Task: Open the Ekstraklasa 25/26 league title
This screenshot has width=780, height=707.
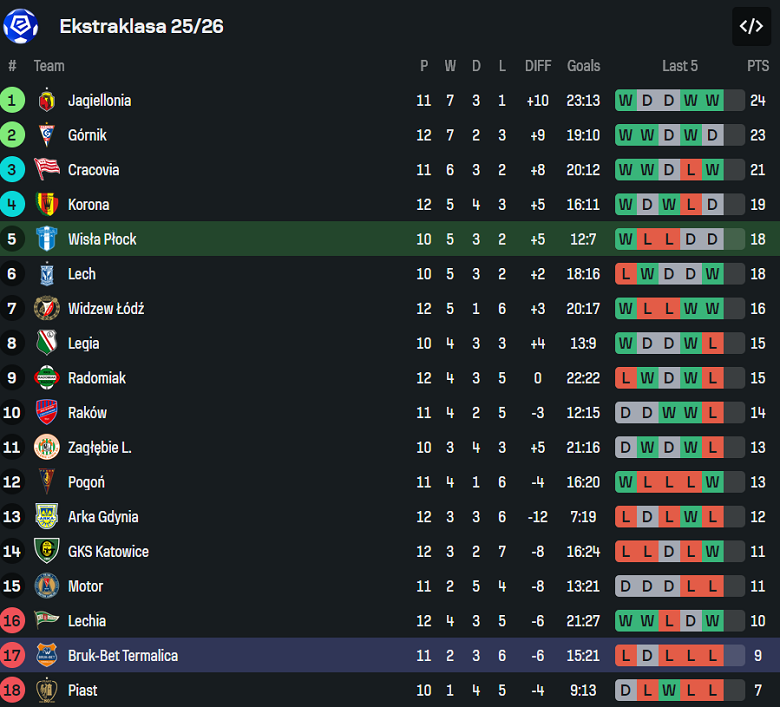Action: [x=141, y=26]
